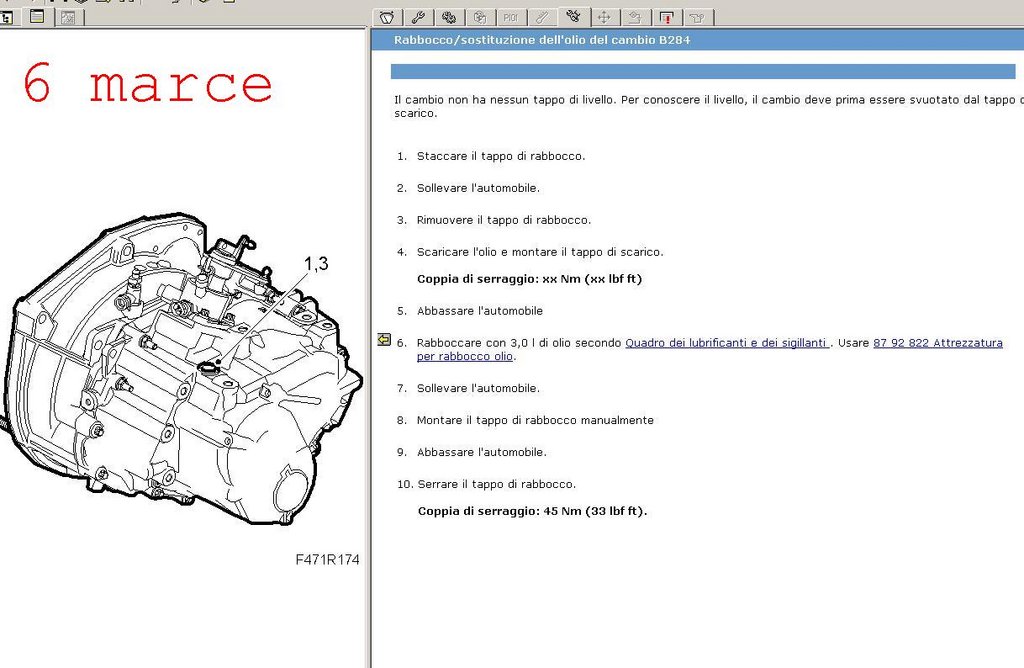Select step 3 'Rimuovere il tappo di rabbocco.'
Image resolution: width=1024 pixels, height=668 pixels.
click(x=504, y=220)
